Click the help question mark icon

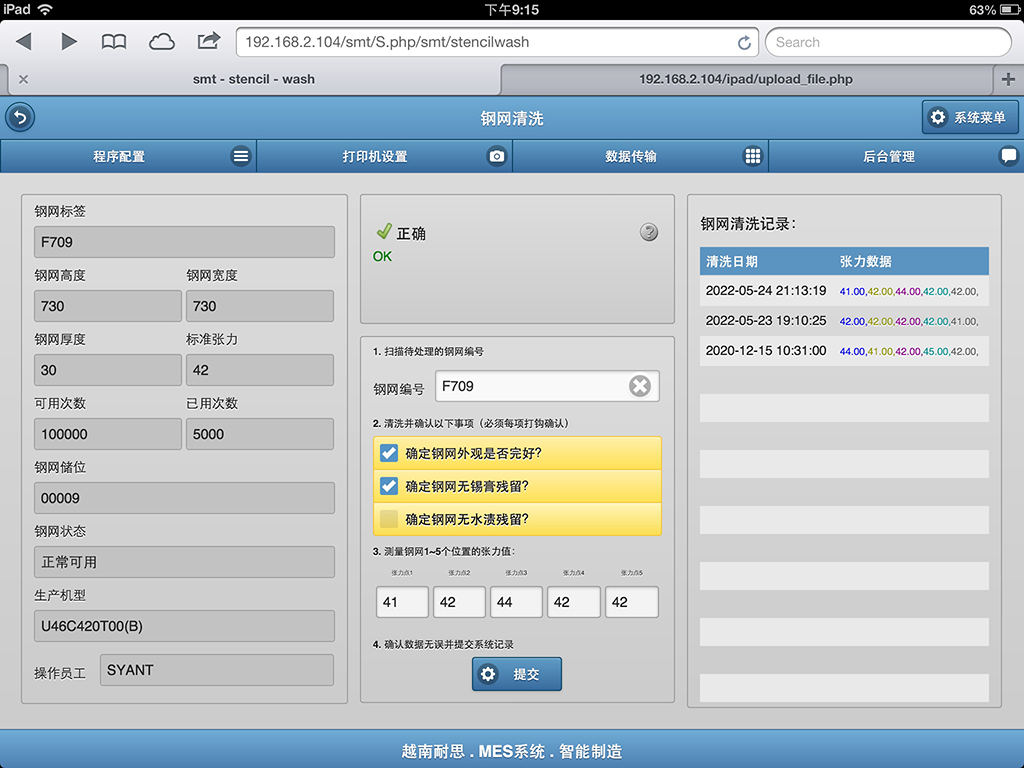coord(649,233)
